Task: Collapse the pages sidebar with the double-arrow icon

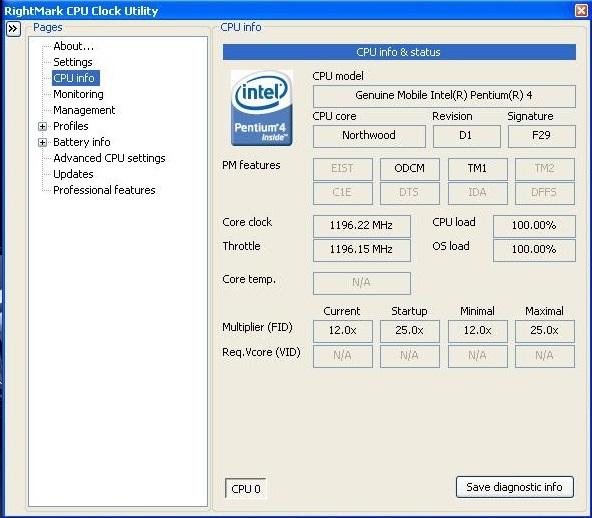Action: pyautogui.click(x=13, y=29)
